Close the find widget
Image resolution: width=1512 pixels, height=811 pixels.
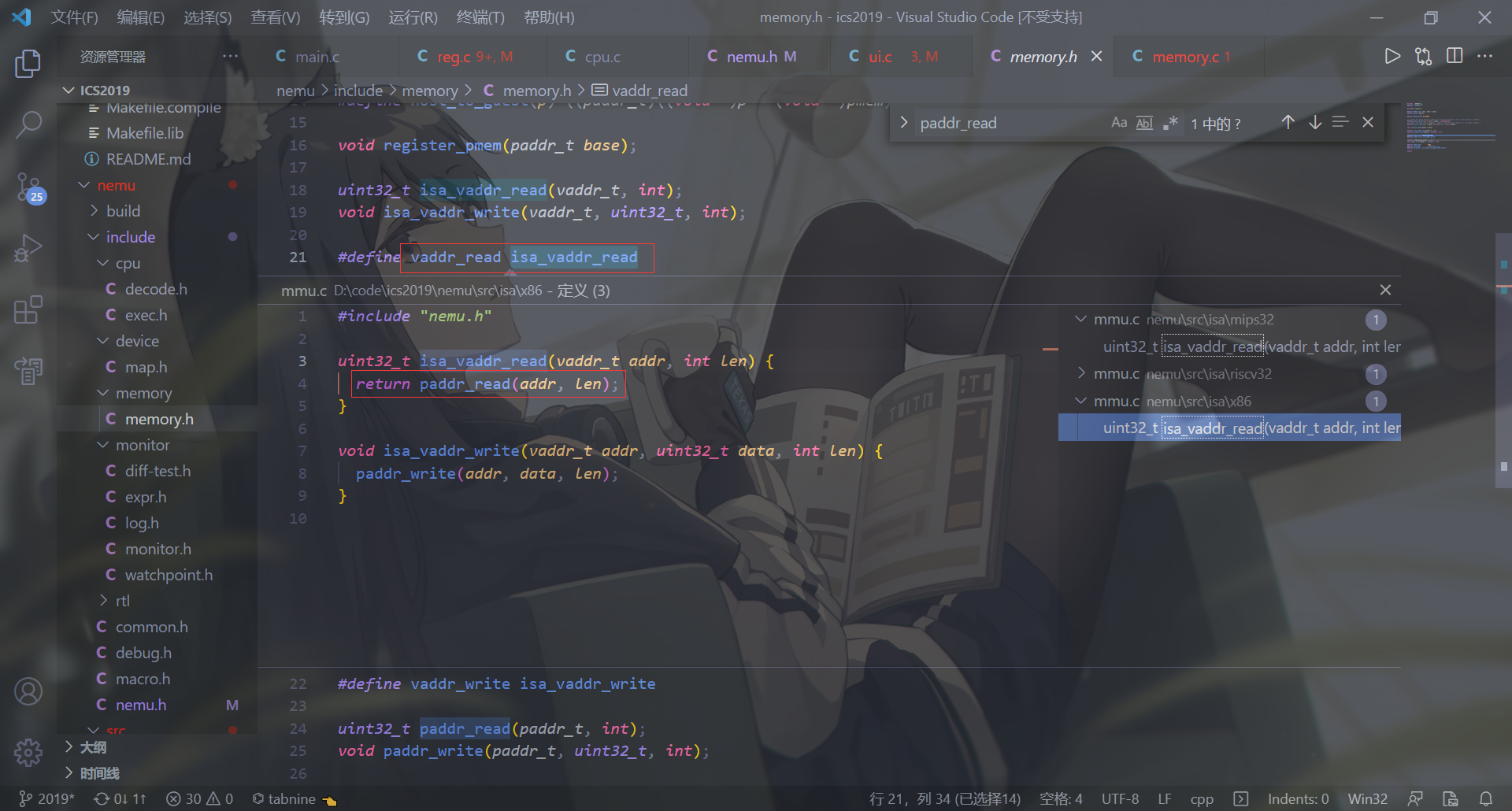coord(1368,122)
